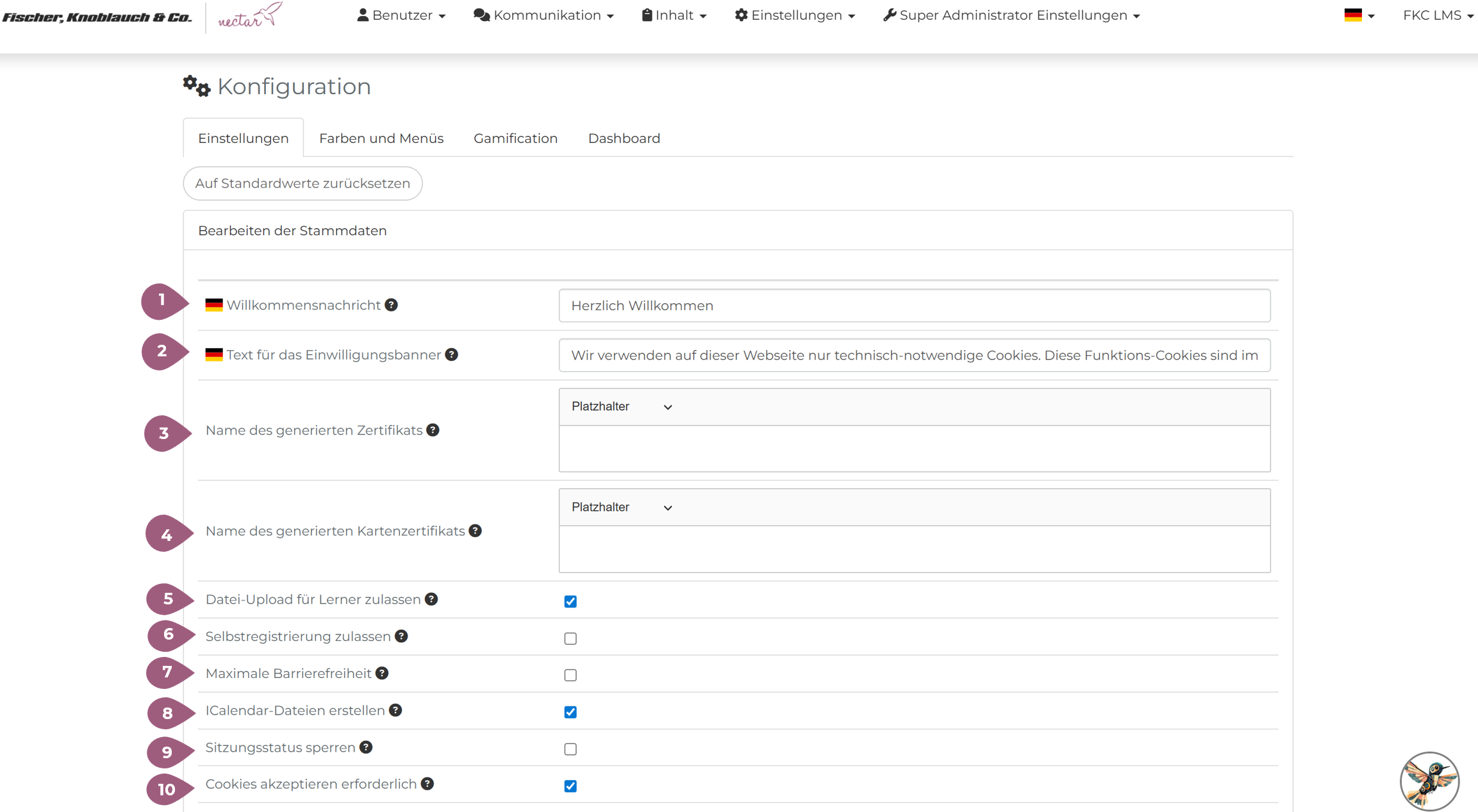Open the FKC LMS account menu
Screen dimensions: 1478x812
pos(1438,15)
